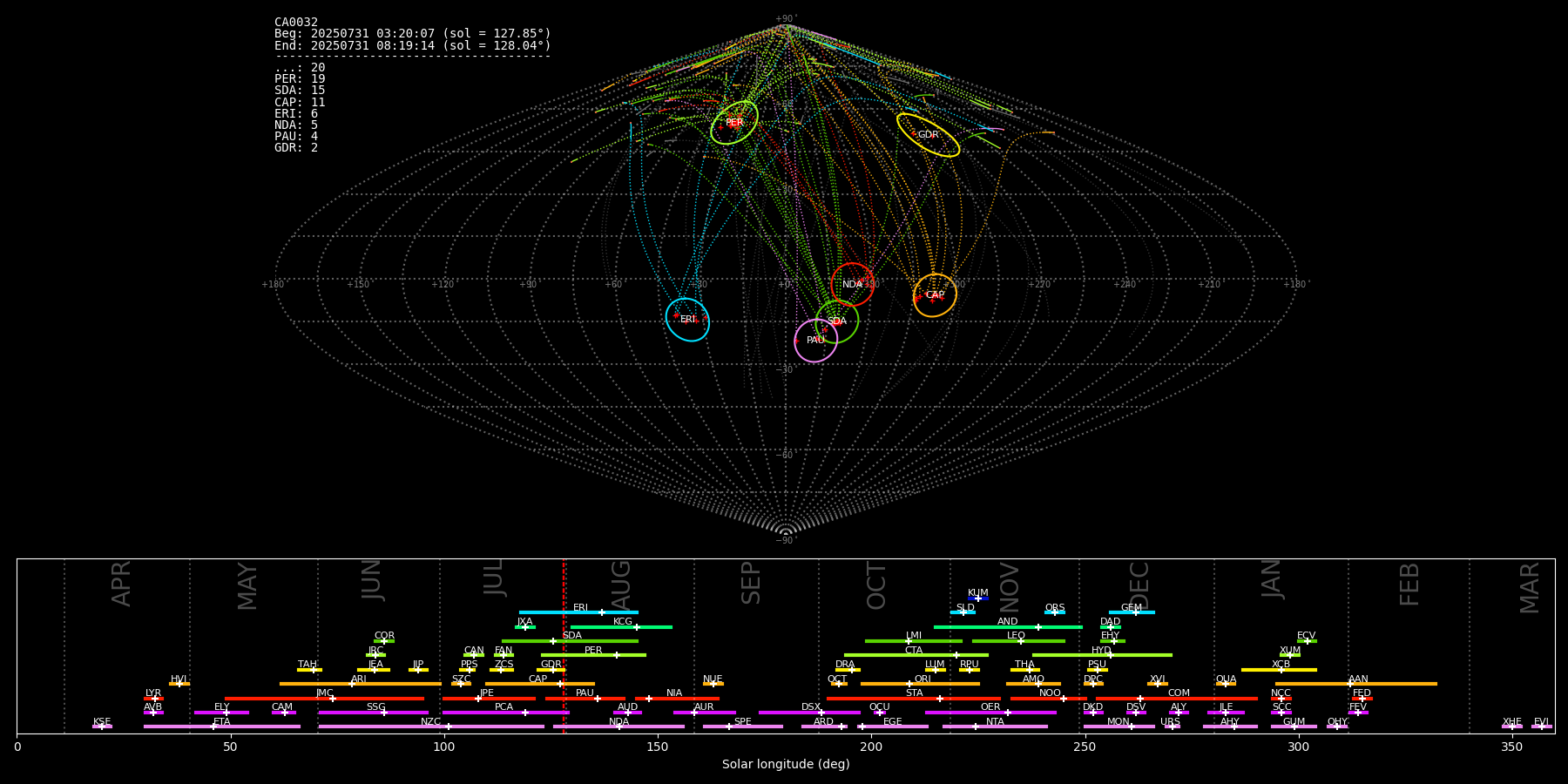1568x784 pixels.
Task: Select the pink NDA bar in timeline
Action: tap(618, 727)
